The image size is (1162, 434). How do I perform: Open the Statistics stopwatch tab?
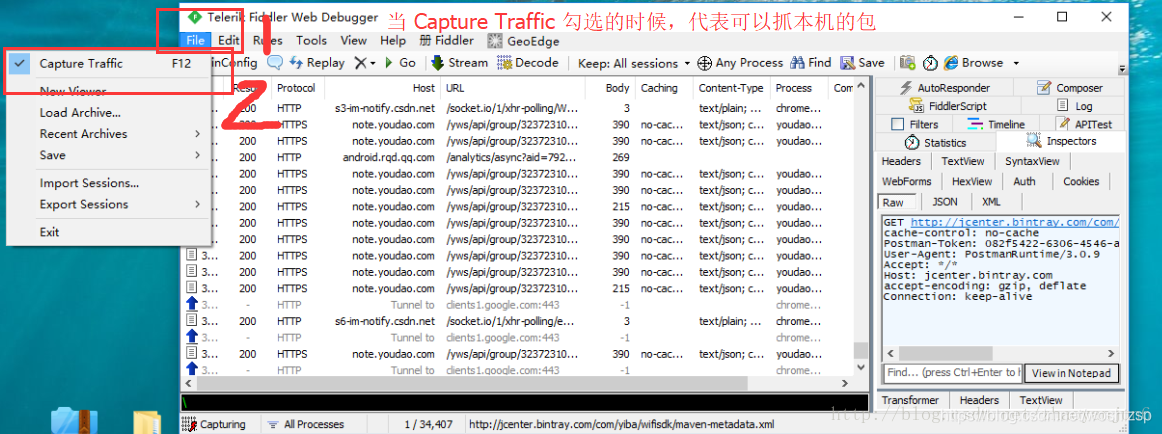(x=935, y=142)
